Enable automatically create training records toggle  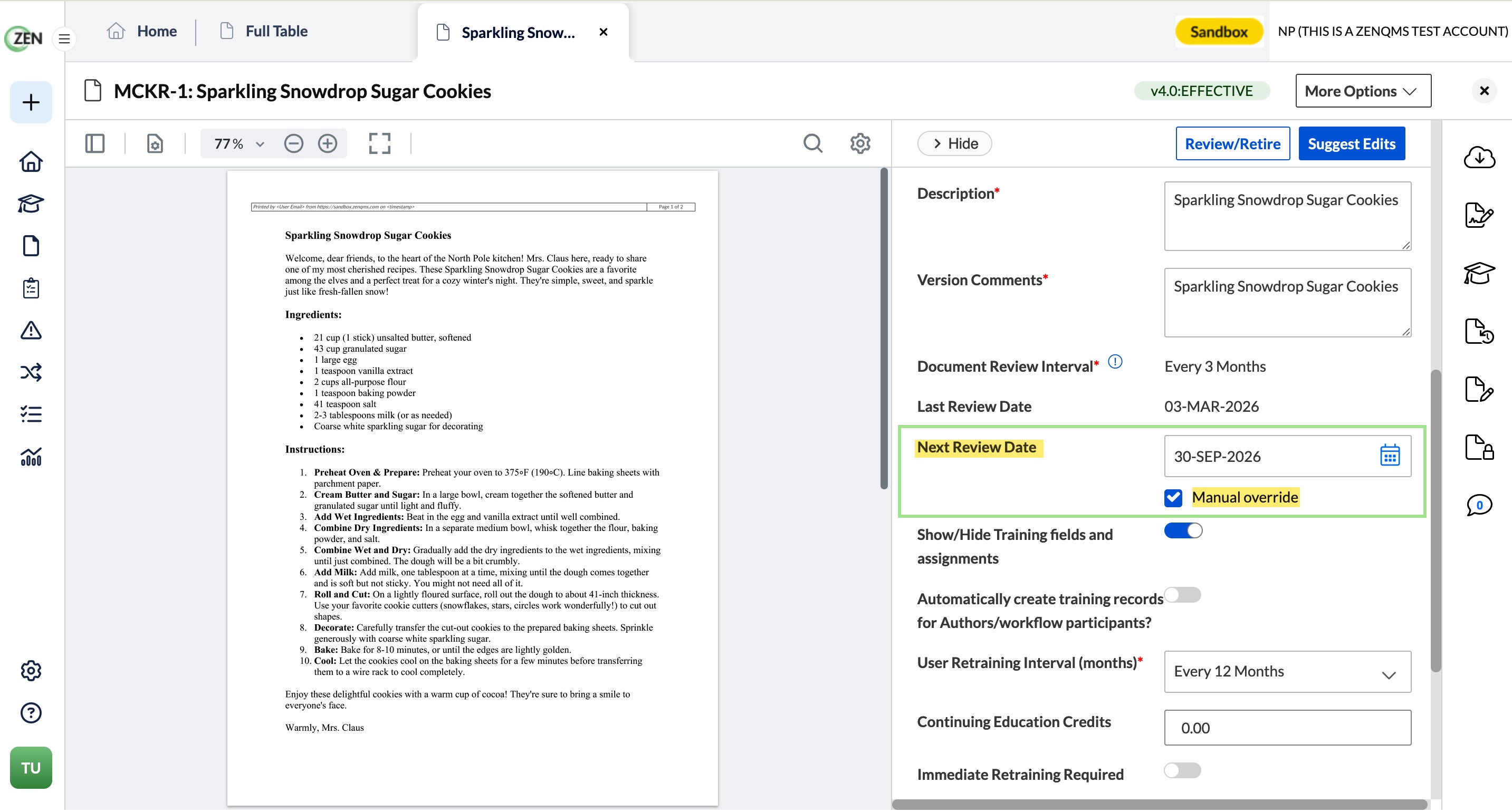(1183, 595)
